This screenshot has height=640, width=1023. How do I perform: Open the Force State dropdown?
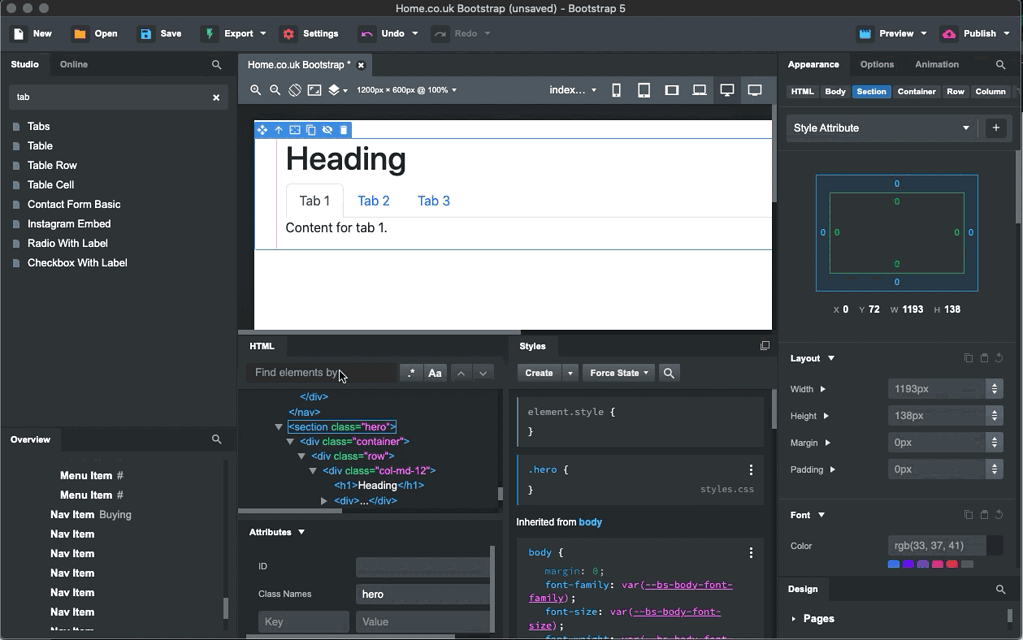(618, 373)
